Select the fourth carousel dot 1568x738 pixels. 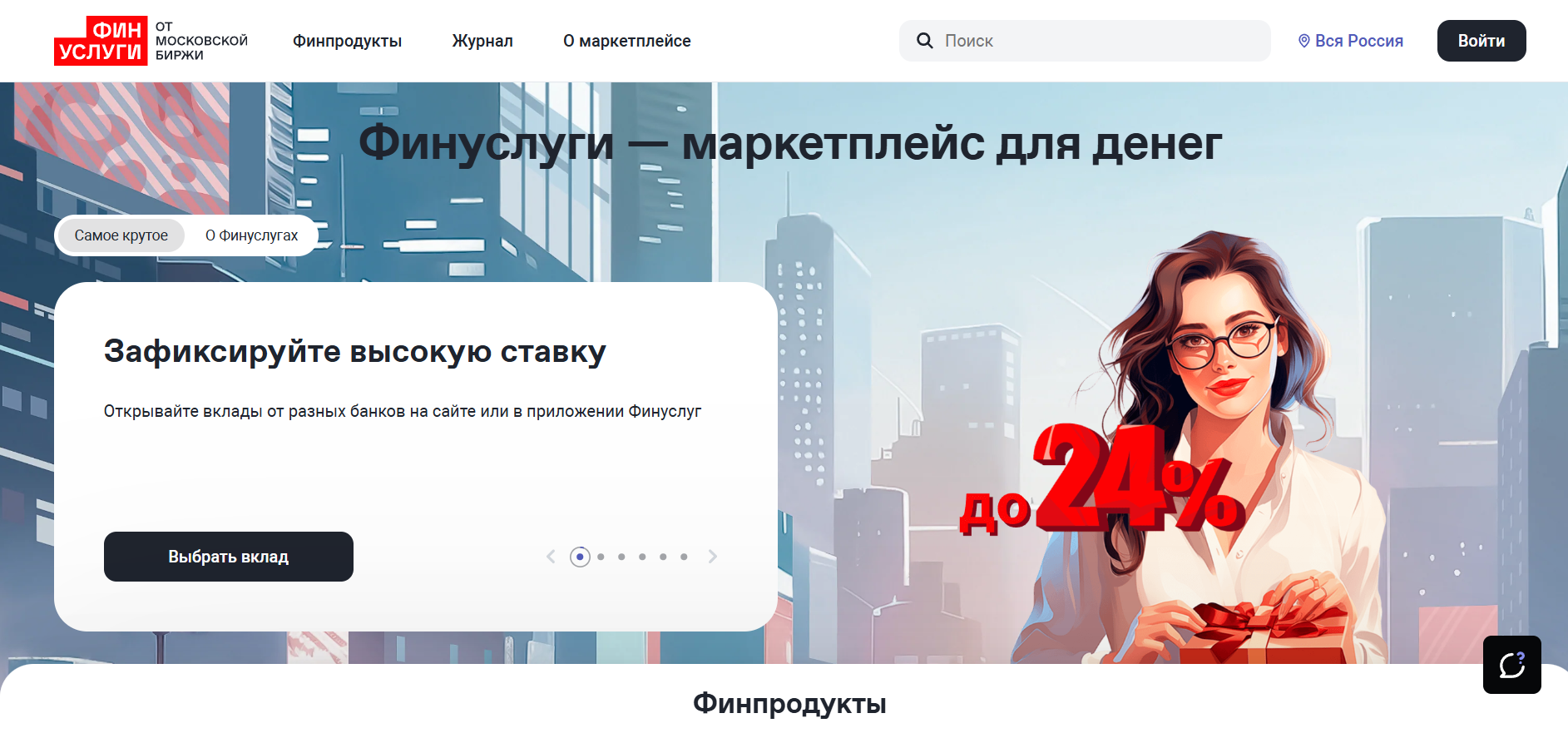coord(642,557)
